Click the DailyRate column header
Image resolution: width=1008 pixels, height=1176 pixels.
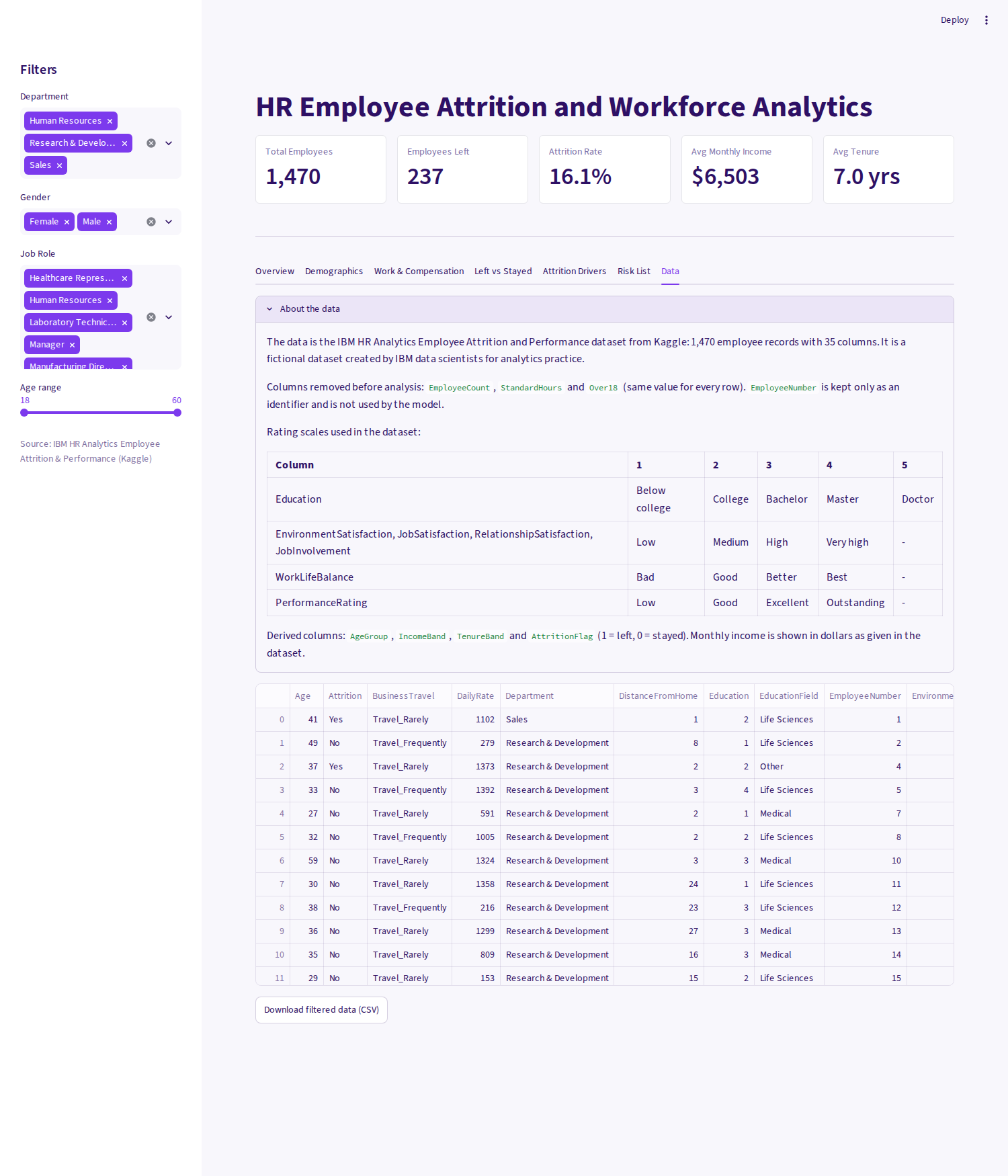[x=476, y=696]
